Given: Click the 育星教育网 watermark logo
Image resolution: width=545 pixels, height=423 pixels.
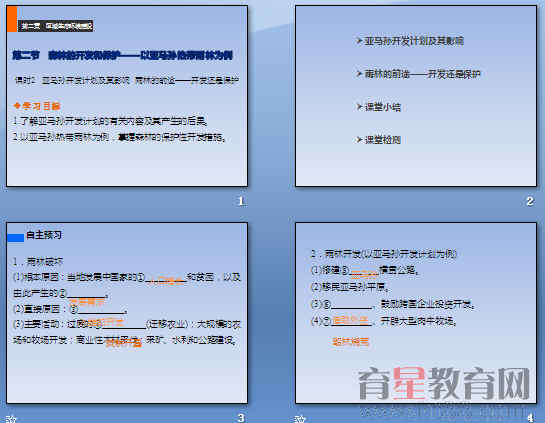Looking at the screenshot, I should coord(444,383).
